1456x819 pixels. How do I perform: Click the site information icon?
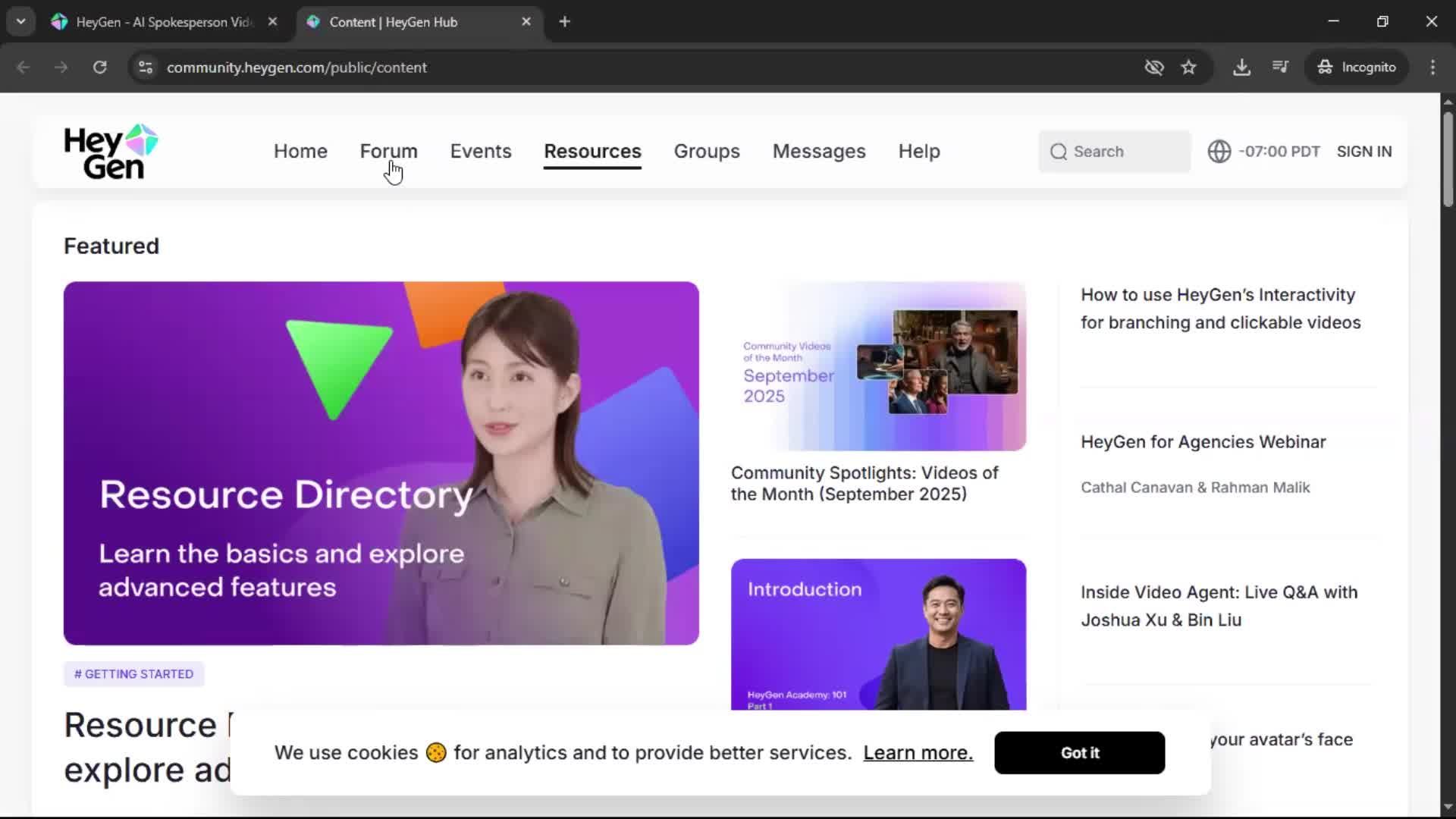point(146,67)
